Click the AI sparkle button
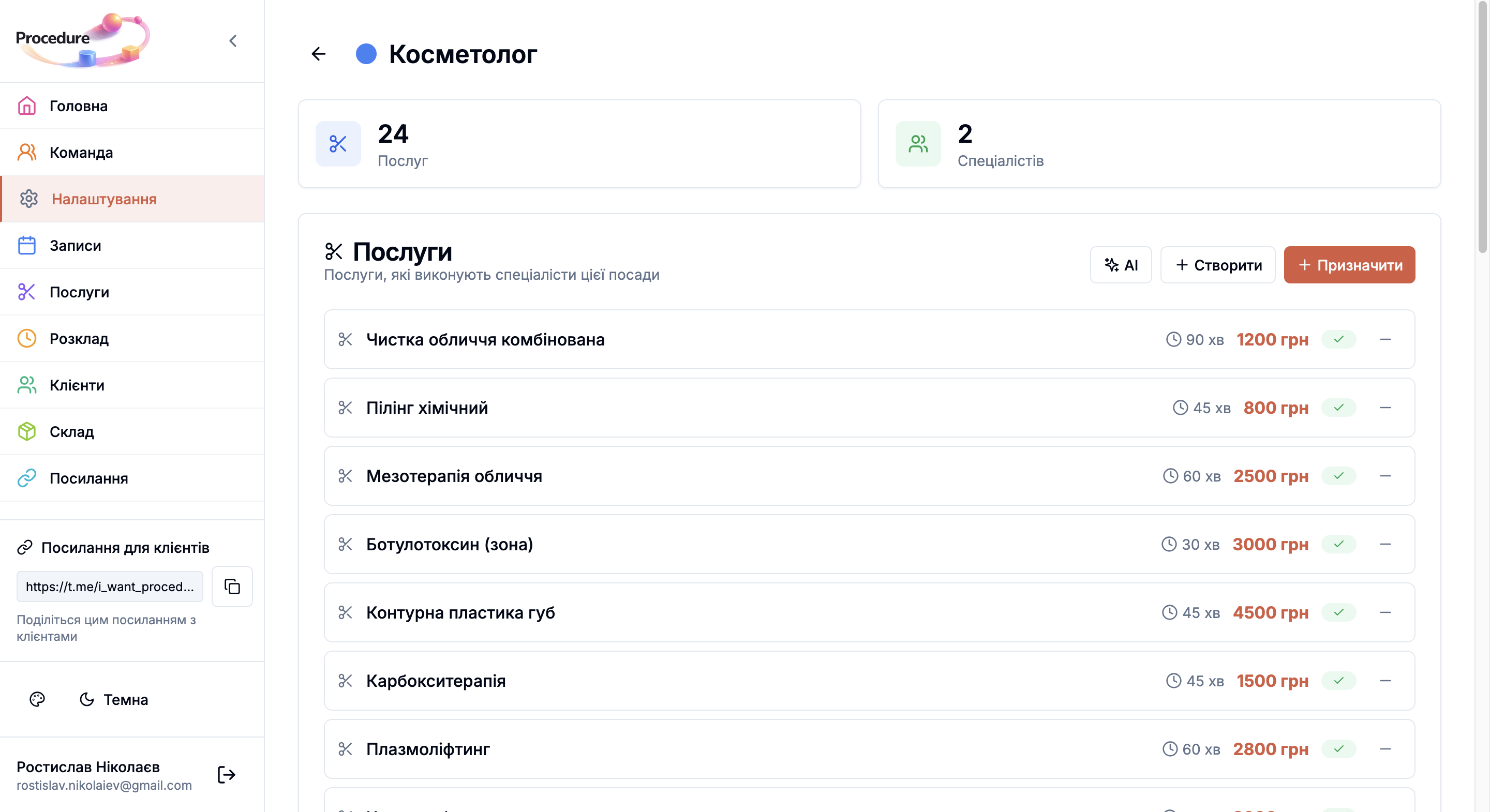The image size is (1490, 812). pyautogui.click(x=1121, y=265)
